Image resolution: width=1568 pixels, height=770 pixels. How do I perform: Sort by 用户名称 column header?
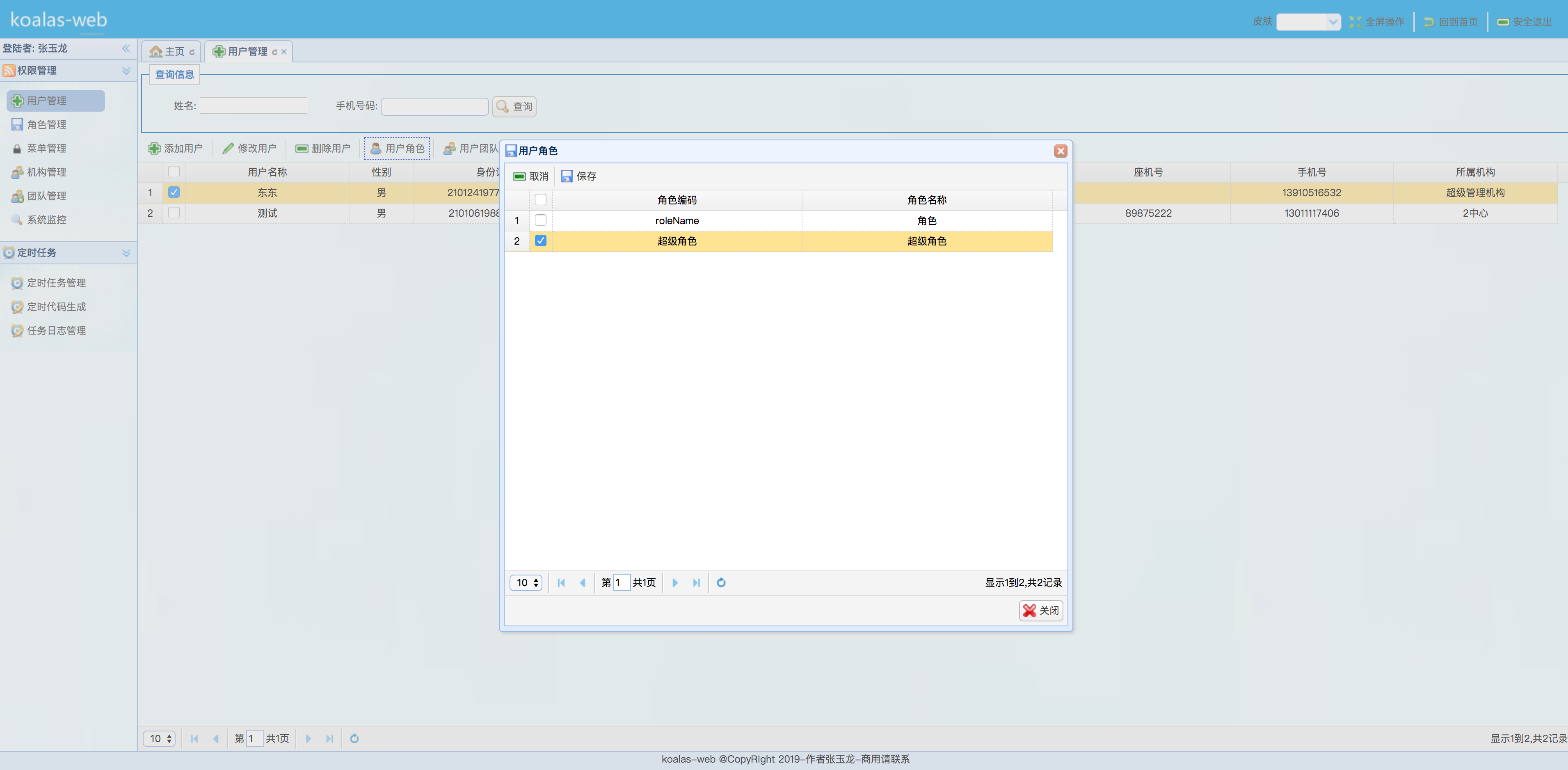tap(267, 172)
